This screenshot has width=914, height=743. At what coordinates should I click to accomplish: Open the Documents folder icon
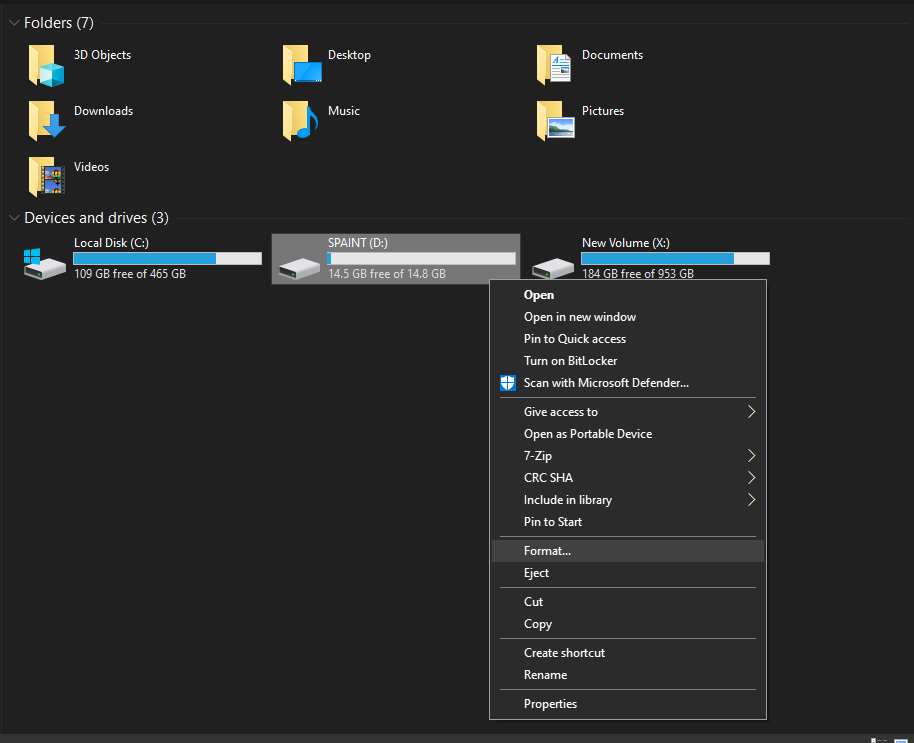tap(554, 65)
